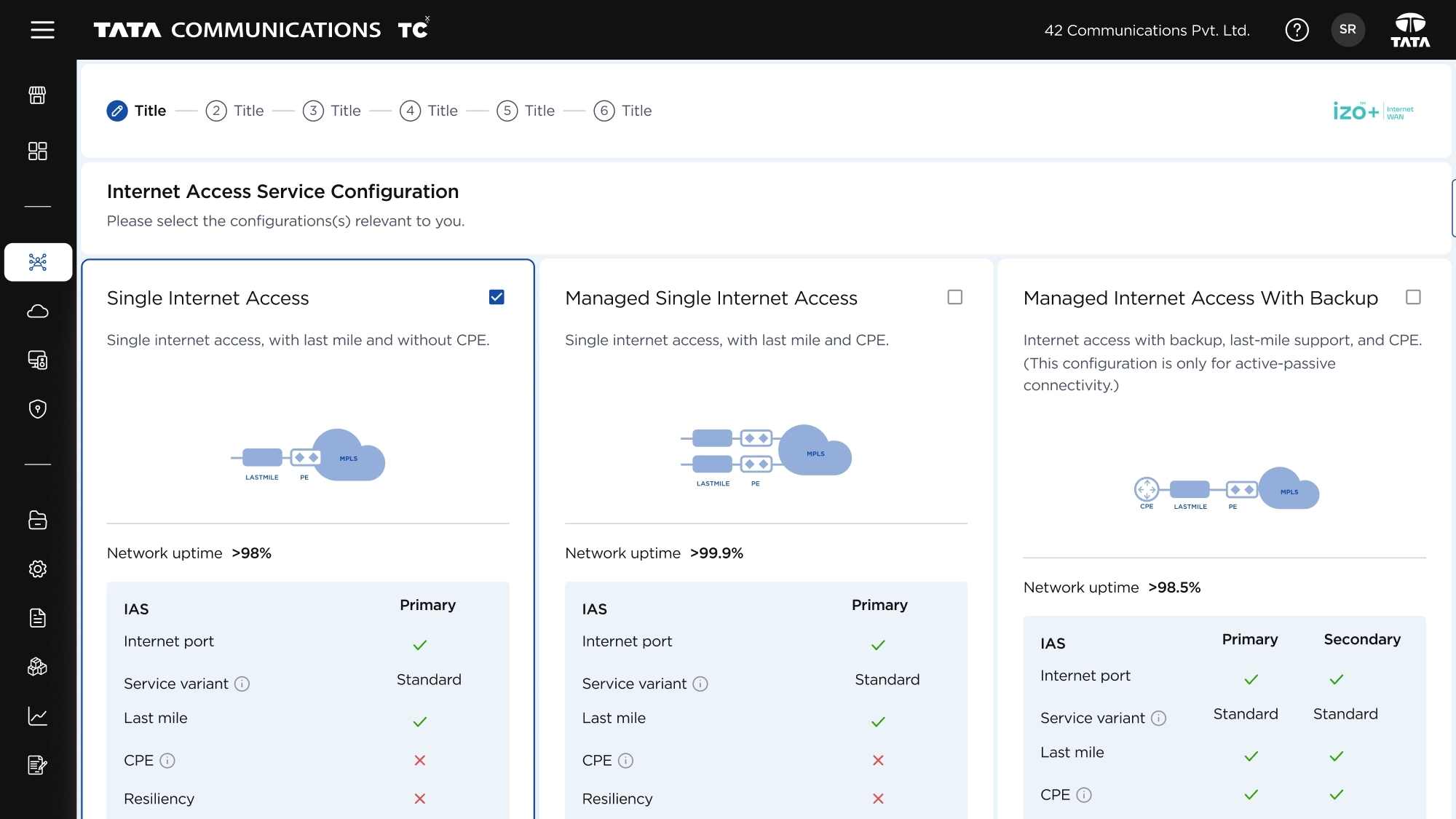1456x819 pixels.
Task: Check the Managed Single Internet Access checkbox
Action: 955,297
